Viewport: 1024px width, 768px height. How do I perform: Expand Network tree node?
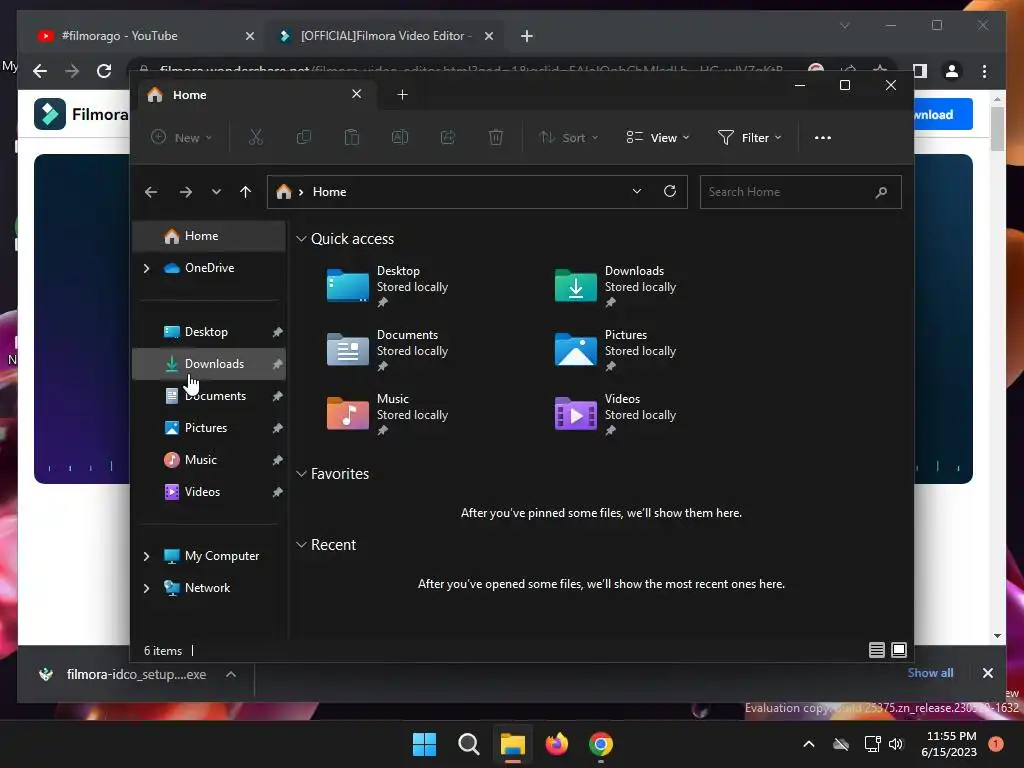(x=146, y=588)
